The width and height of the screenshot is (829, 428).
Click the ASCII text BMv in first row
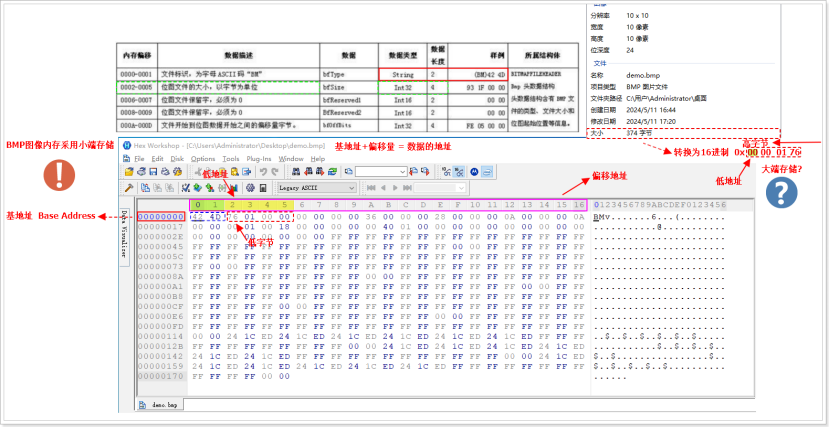pyautogui.click(x=602, y=217)
